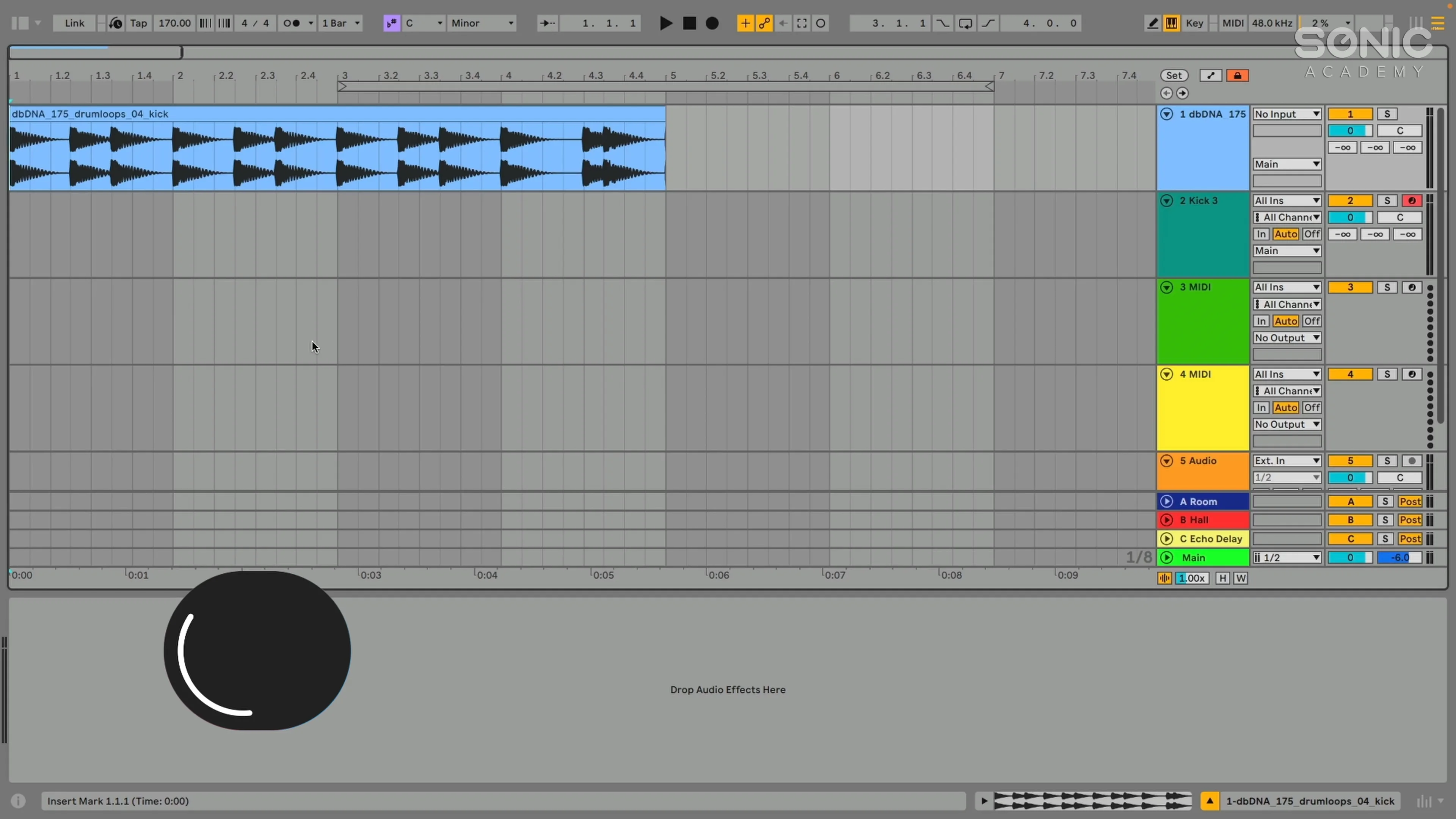Viewport: 1456px width, 819px height.
Task: Click the Link button
Action: click(74, 23)
